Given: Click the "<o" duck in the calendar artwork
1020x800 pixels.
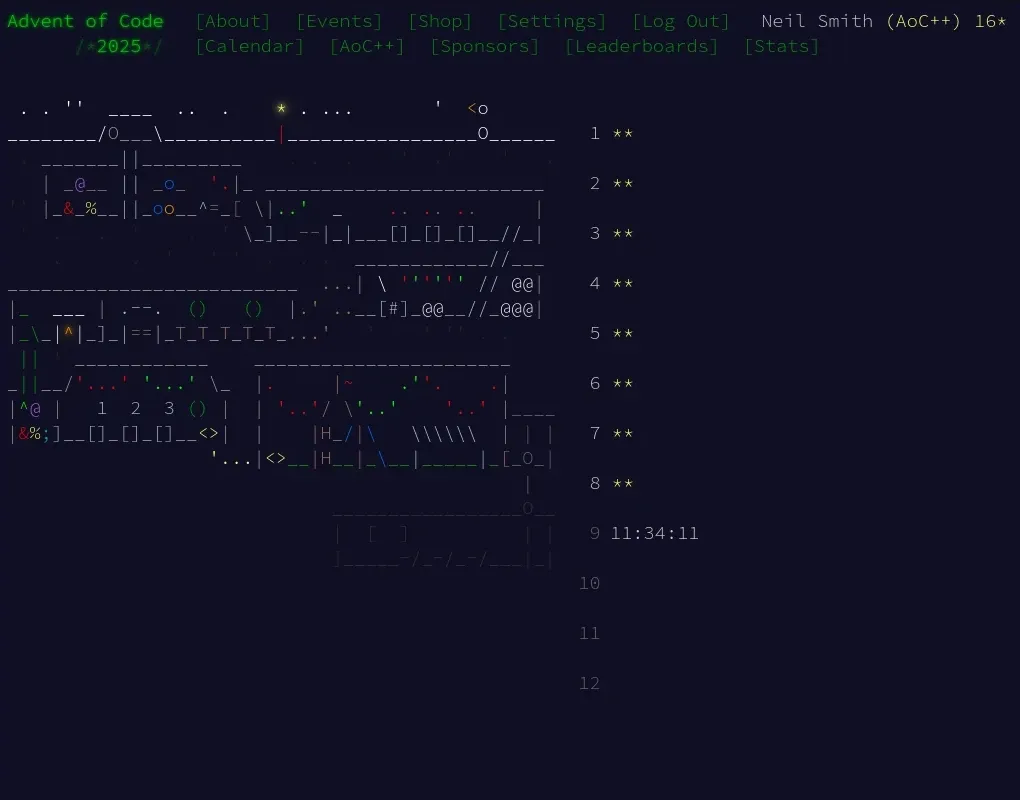Looking at the screenshot, I should (477, 108).
